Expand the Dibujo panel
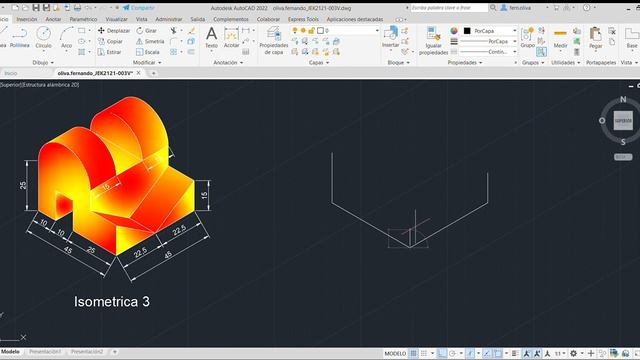 [x=43, y=62]
